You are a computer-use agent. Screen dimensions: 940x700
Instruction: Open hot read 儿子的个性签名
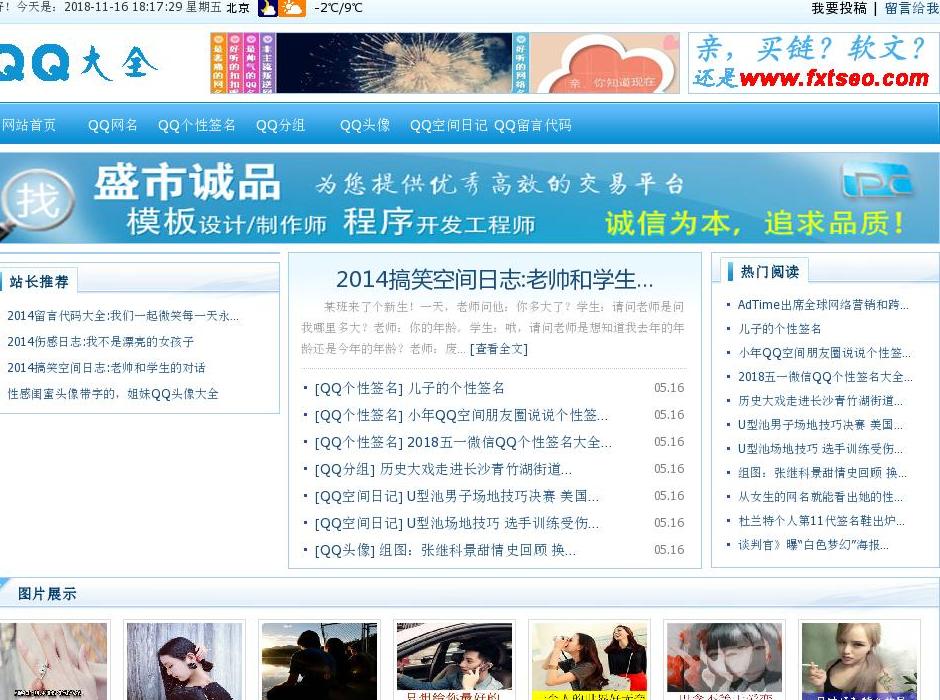click(779, 328)
